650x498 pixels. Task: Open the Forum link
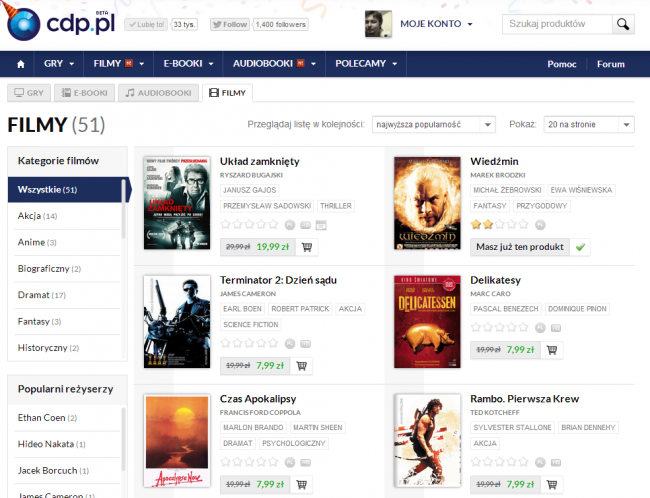pos(611,64)
